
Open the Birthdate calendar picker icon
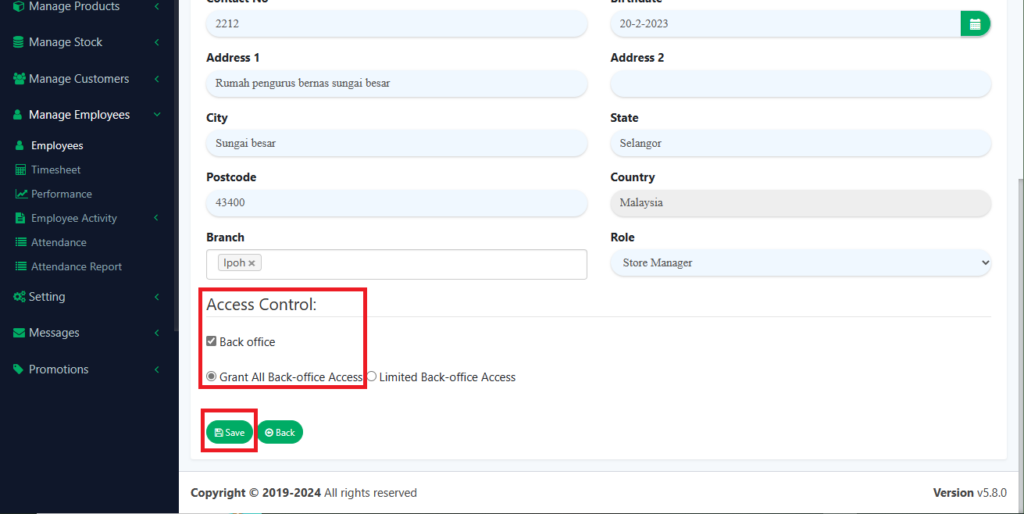click(975, 24)
